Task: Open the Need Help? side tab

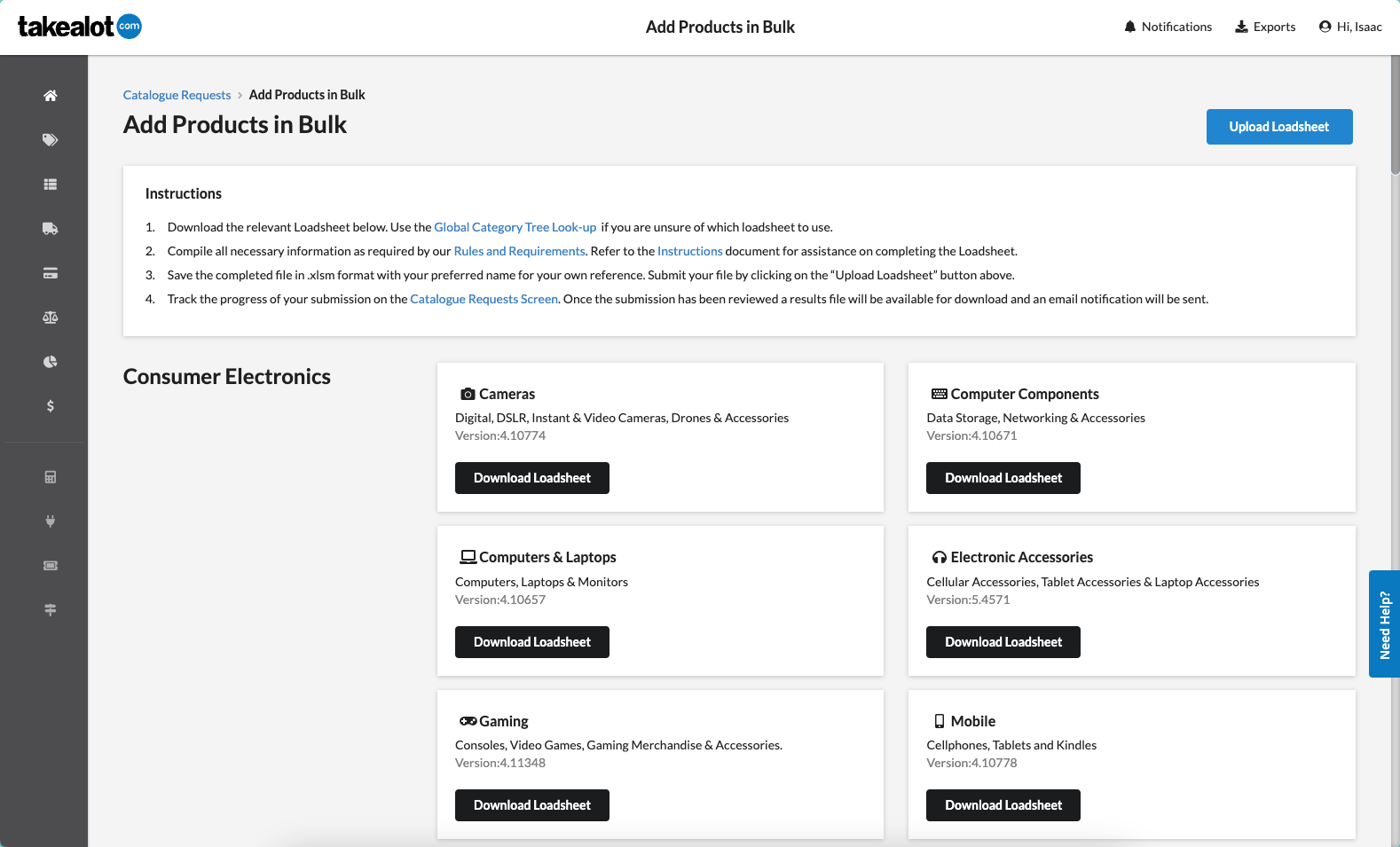Action: [1384, 624]
